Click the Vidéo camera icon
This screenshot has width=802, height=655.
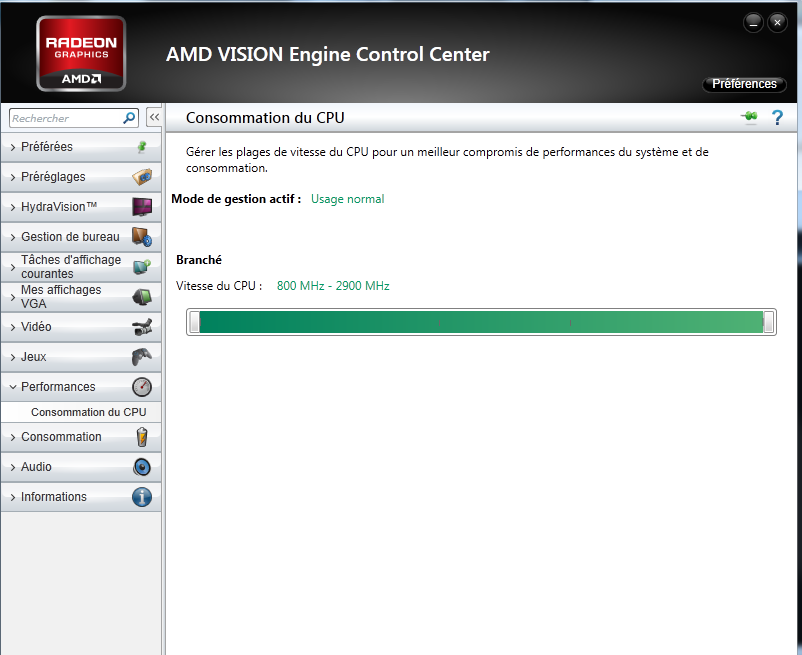pos(142,327)
